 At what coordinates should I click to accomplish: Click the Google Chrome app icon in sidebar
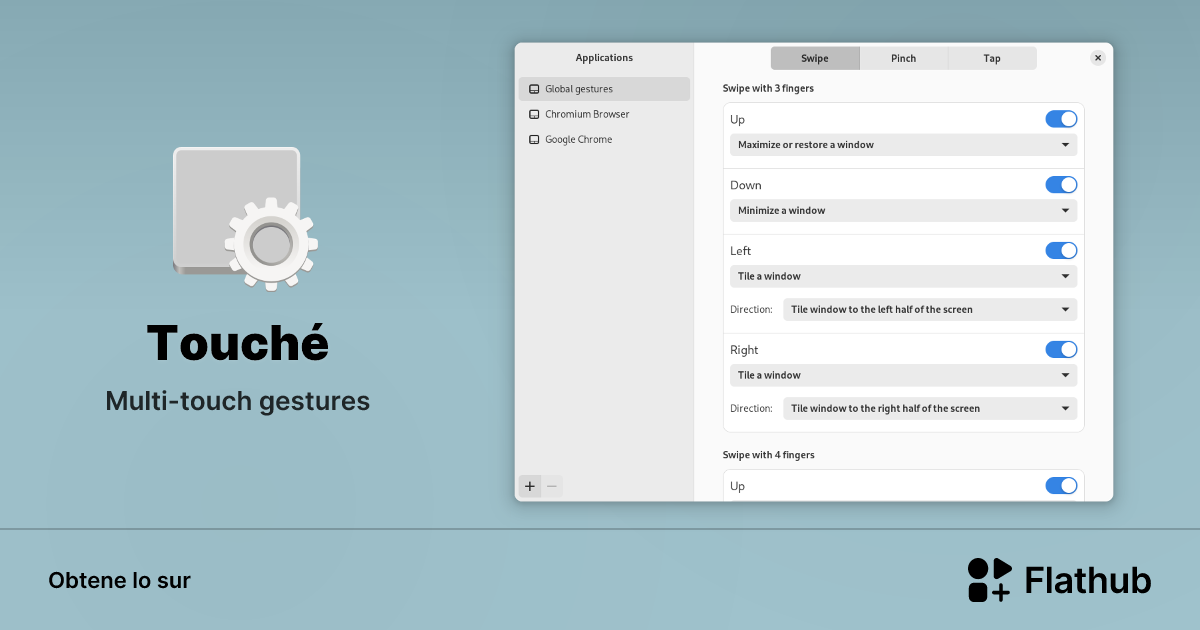533,139
